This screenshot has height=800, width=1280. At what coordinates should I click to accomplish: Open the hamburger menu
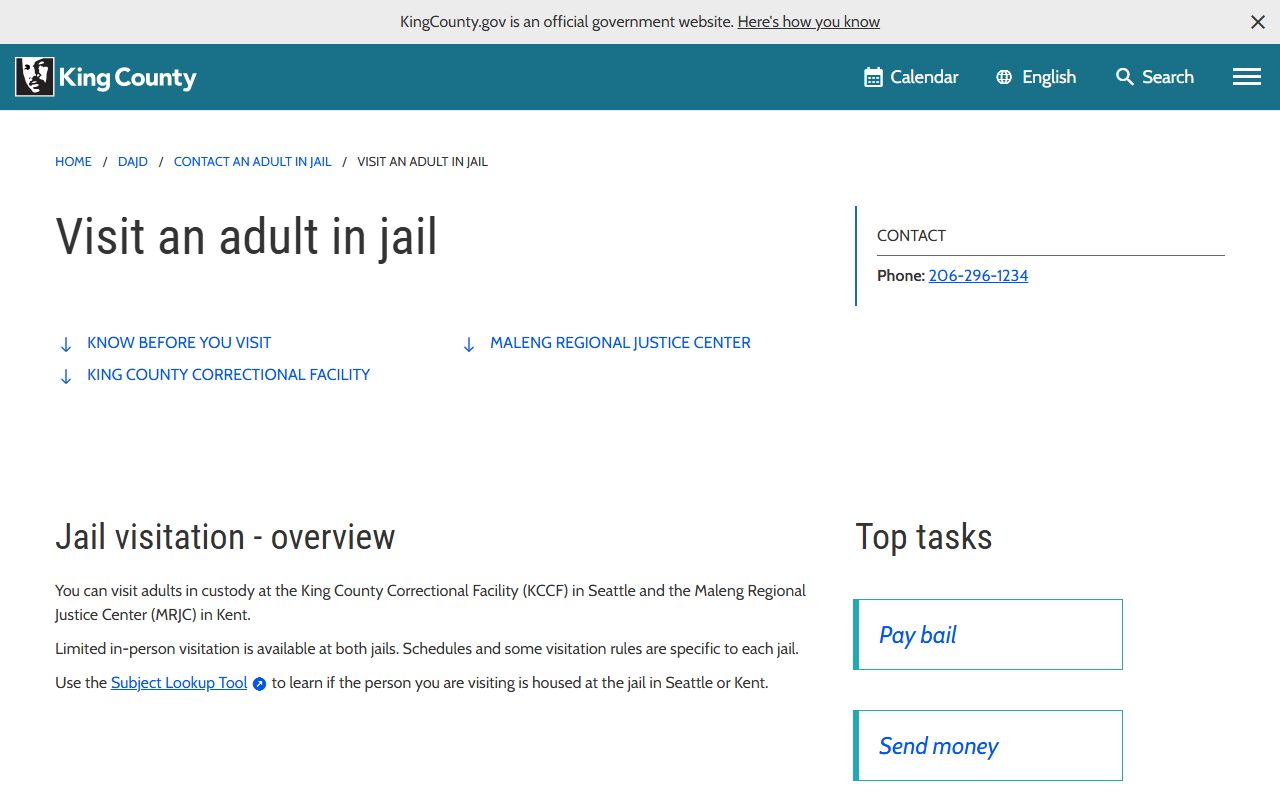pos(1247,77)
